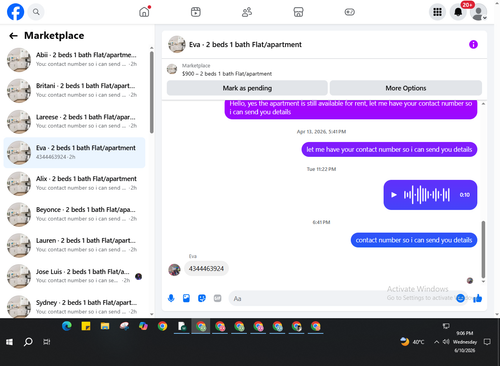The width and height of the screenshot is (500, 366).
Task: Open the Friends tab icon
Action: click(247, 12)
